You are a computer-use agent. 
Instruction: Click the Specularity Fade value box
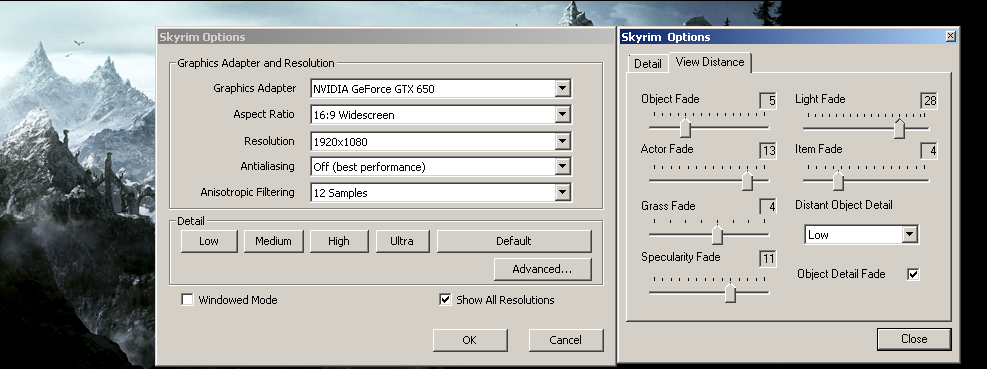click(x=767, y=259)
